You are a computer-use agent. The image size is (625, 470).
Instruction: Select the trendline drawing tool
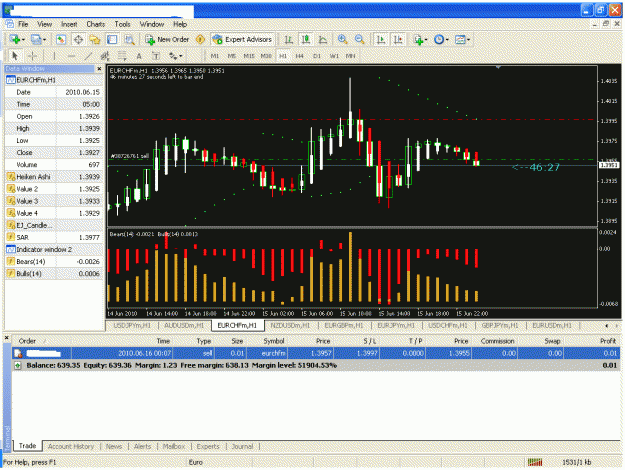coord(88,56)
